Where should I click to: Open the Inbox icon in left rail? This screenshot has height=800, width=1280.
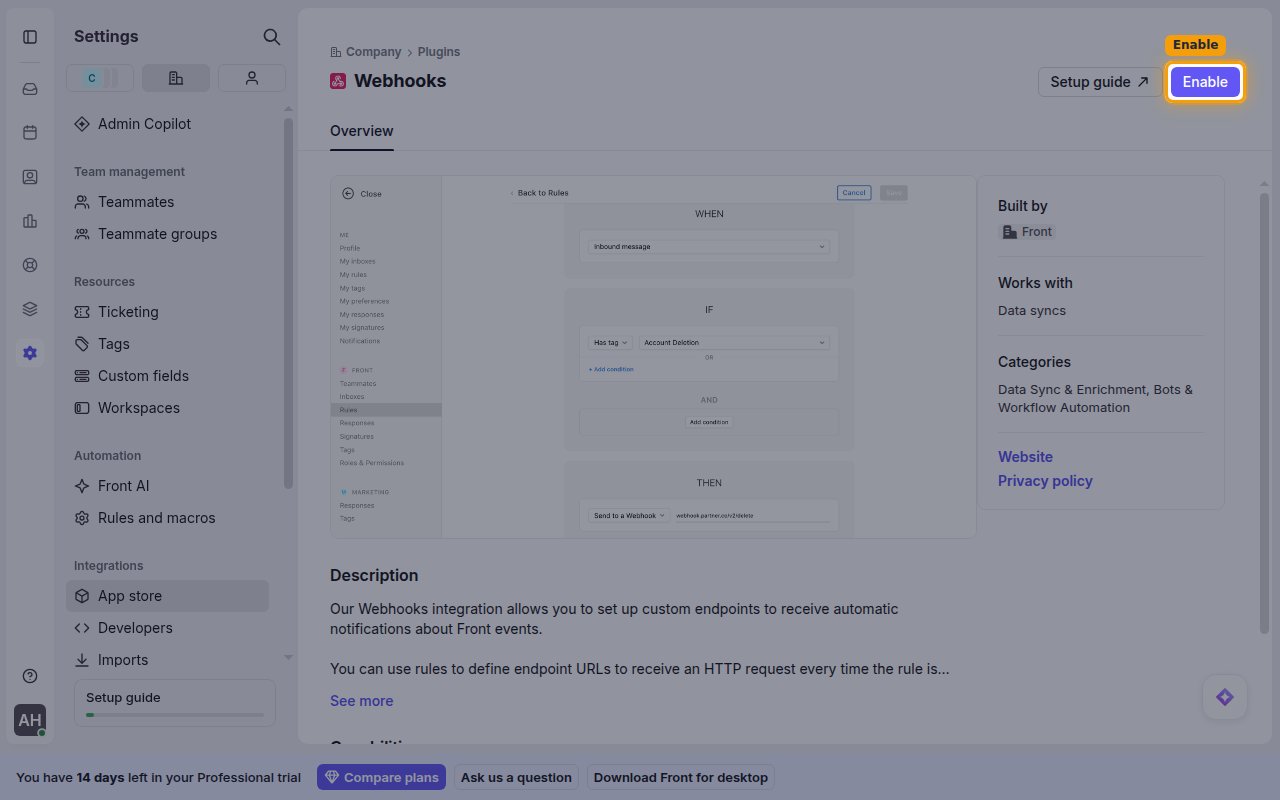pyautogui.click(x=30, y=89)
